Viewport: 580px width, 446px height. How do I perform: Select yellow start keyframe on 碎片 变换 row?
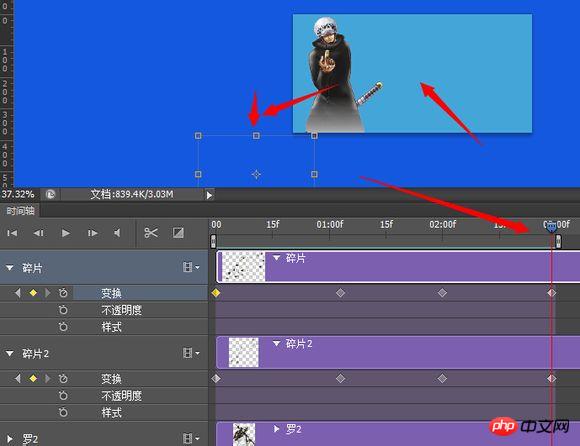click(216, 293)
